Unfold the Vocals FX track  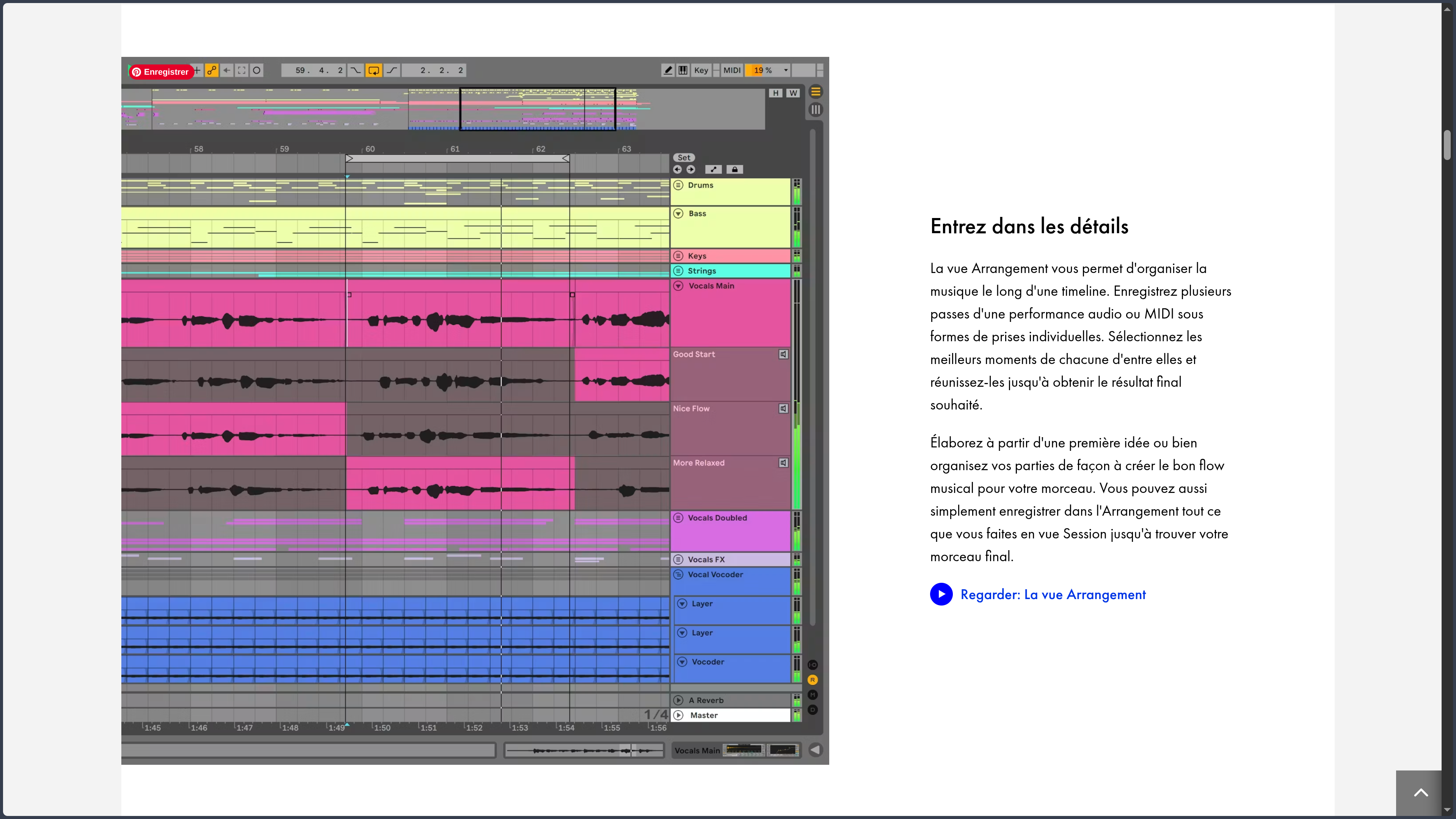(x=678, y=560)
